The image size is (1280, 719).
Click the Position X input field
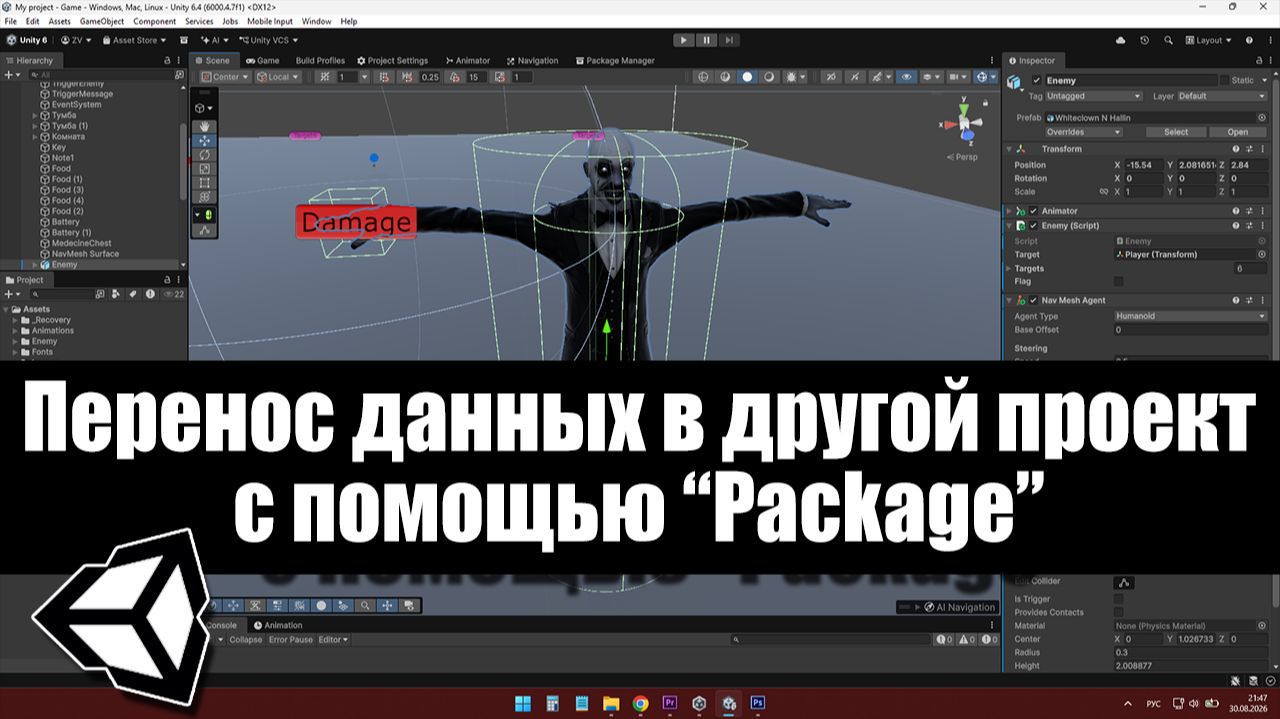click(x=1143, y=165)
